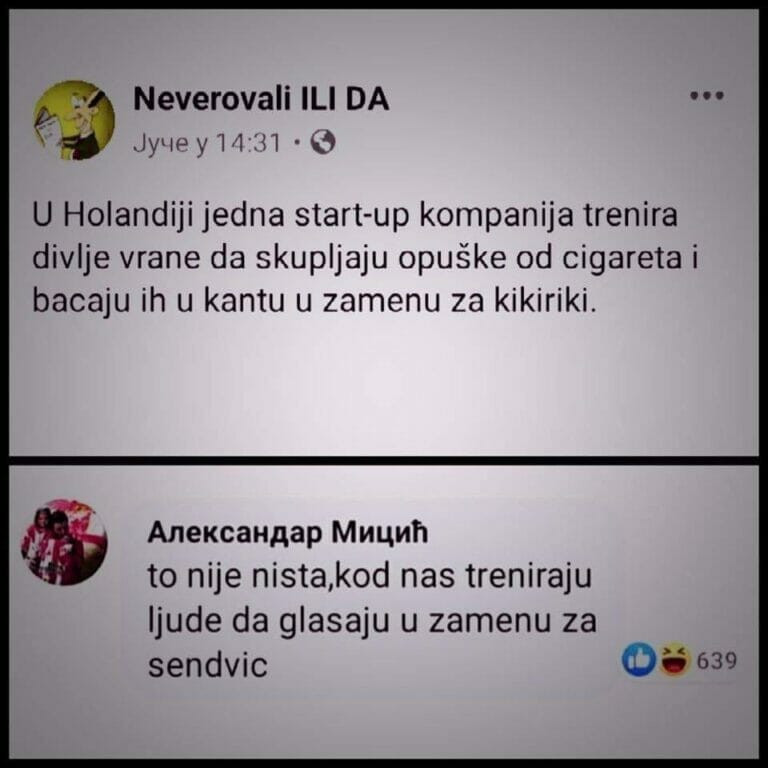Click the empty area below the comment bubble
Image resolution: width=768 pixels, height=768 pixels.
pyautogui.click(x=384, y=722)
